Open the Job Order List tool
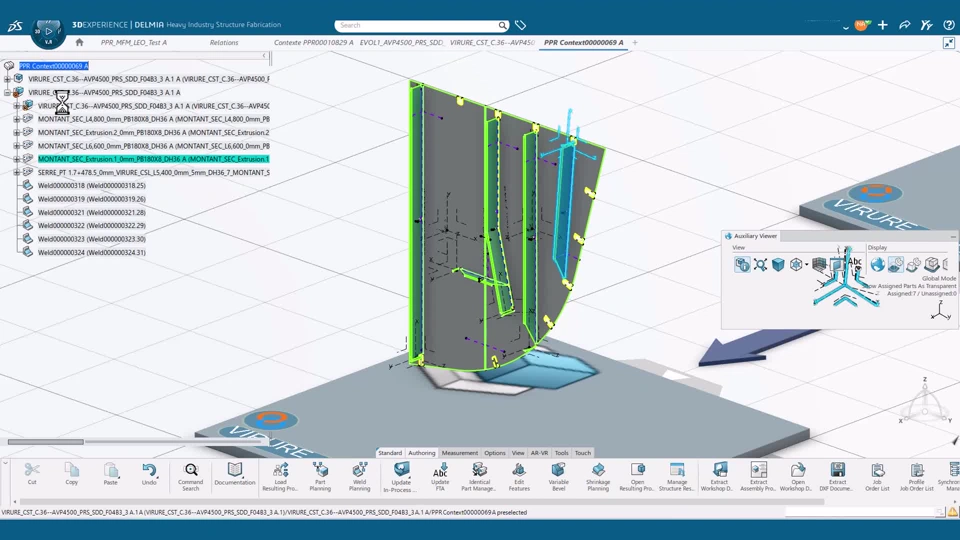Image resolution: width=960 pixels, height=540 pixels. tap(877, 470)
